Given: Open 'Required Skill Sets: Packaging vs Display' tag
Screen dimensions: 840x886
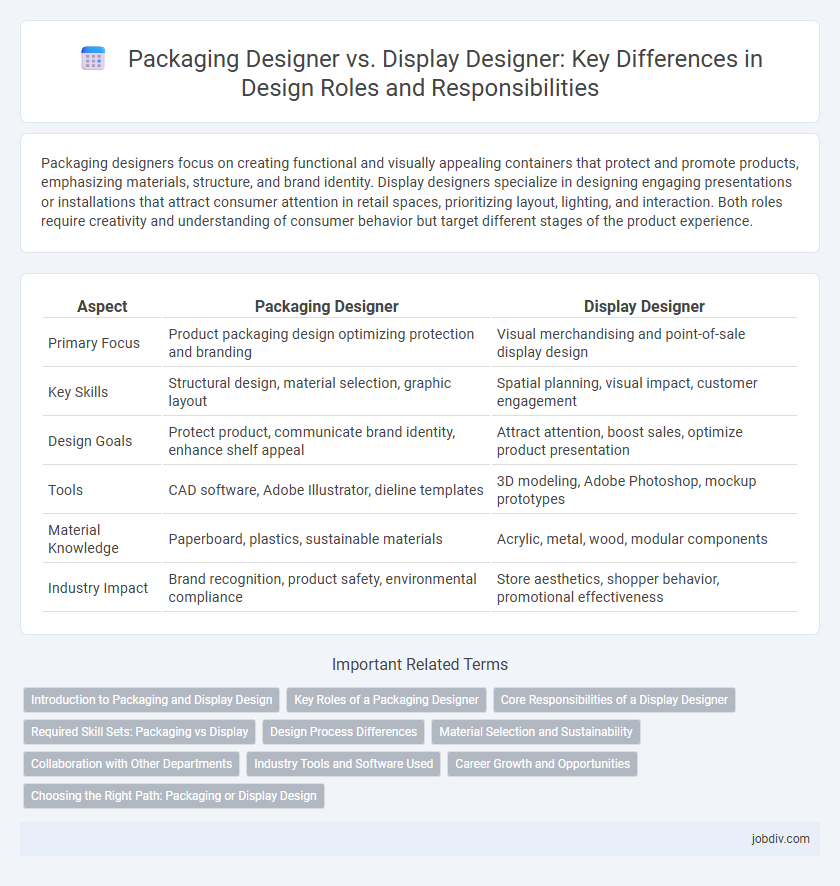Looking at the screenshot, I should [x=140, y=732].
